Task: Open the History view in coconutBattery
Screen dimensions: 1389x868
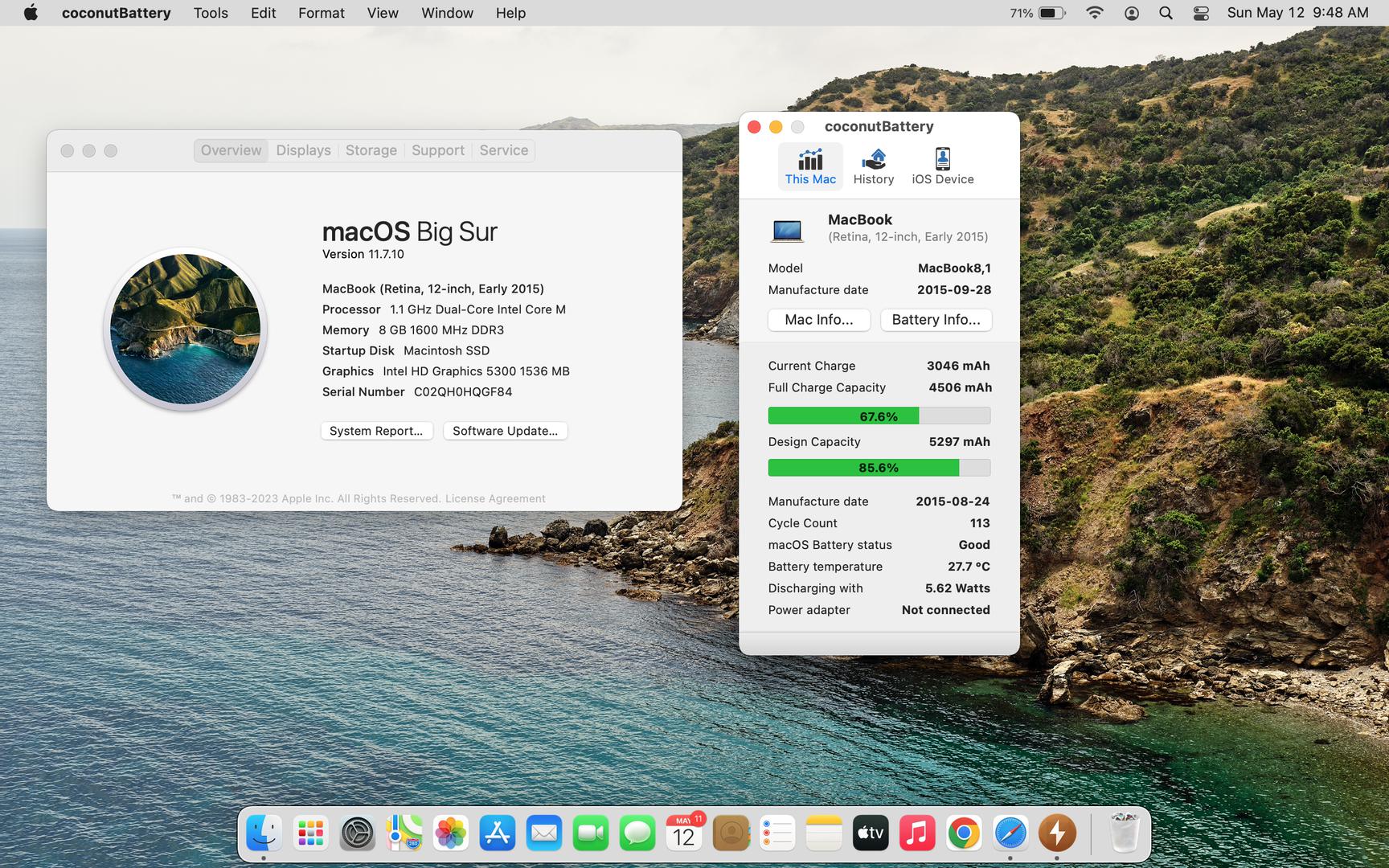Action: pyautogui.click(x=874, y=166)
